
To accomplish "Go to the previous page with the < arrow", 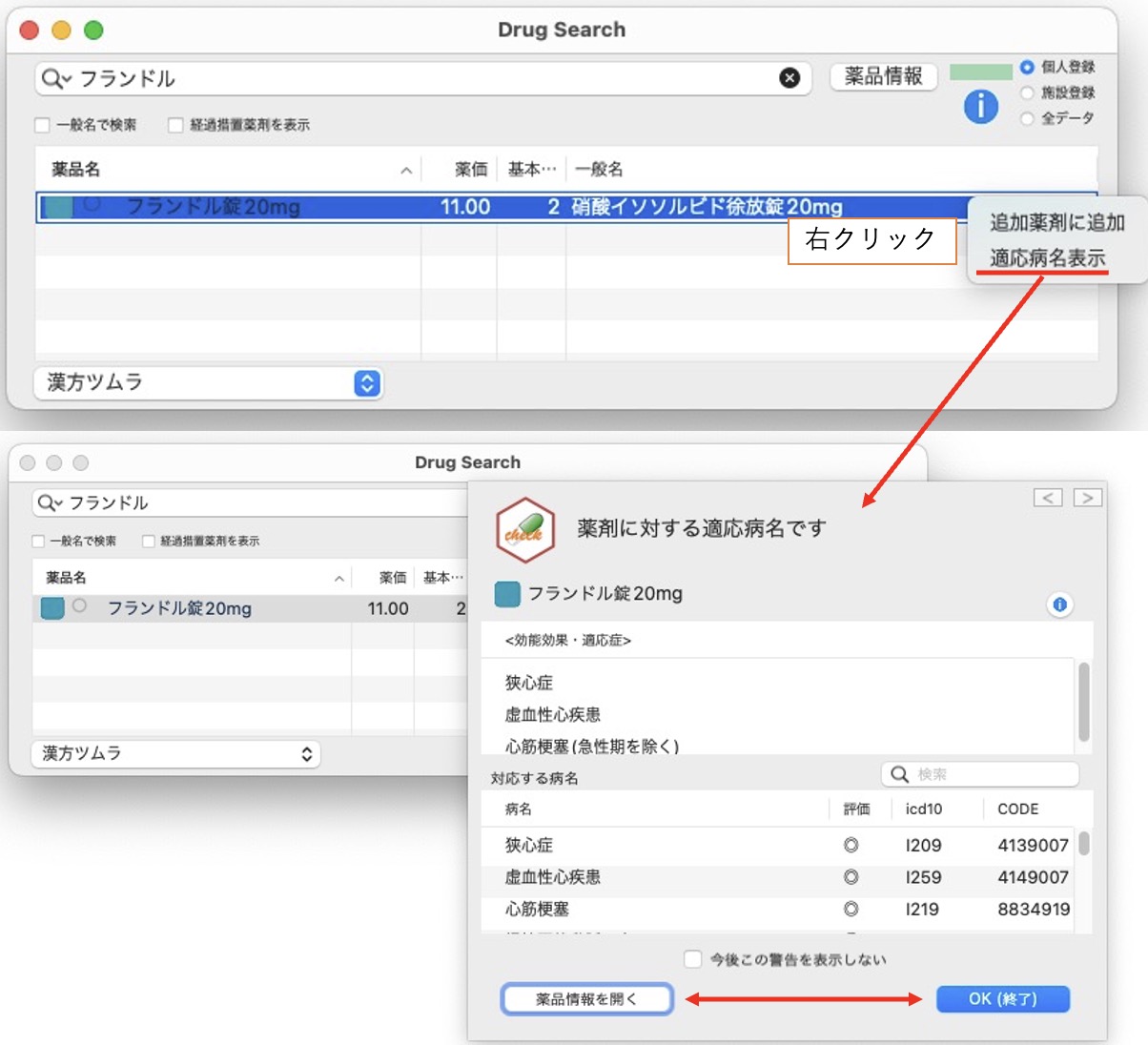I will point(1048,498).
